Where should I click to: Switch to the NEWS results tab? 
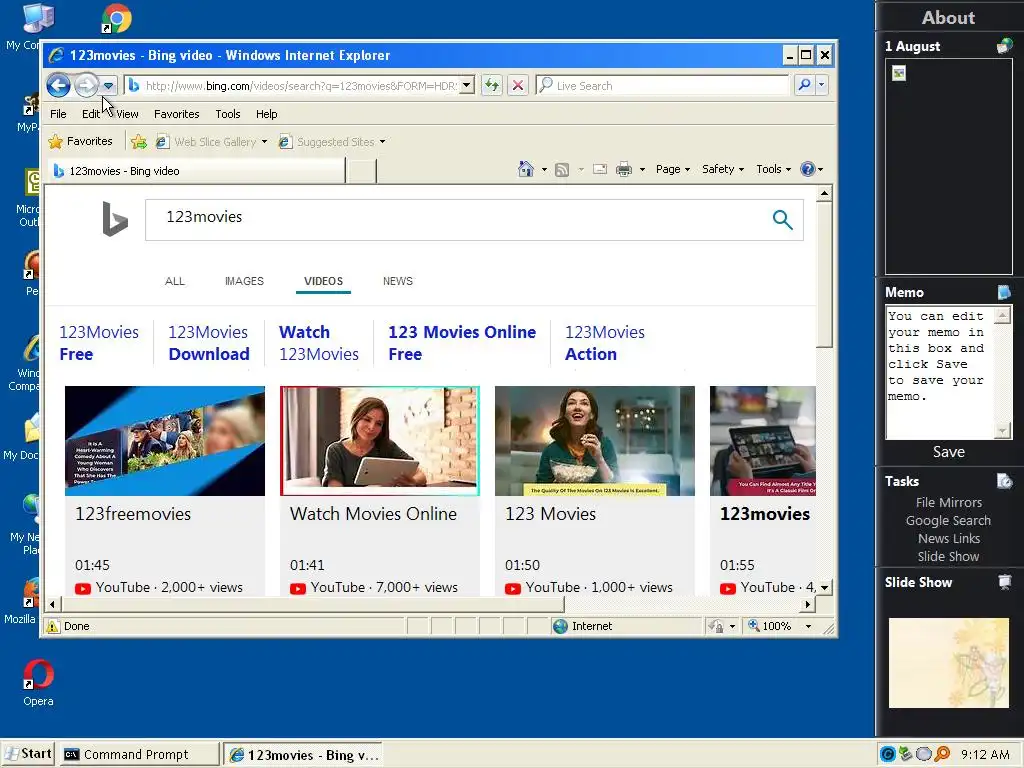(398, 281)
